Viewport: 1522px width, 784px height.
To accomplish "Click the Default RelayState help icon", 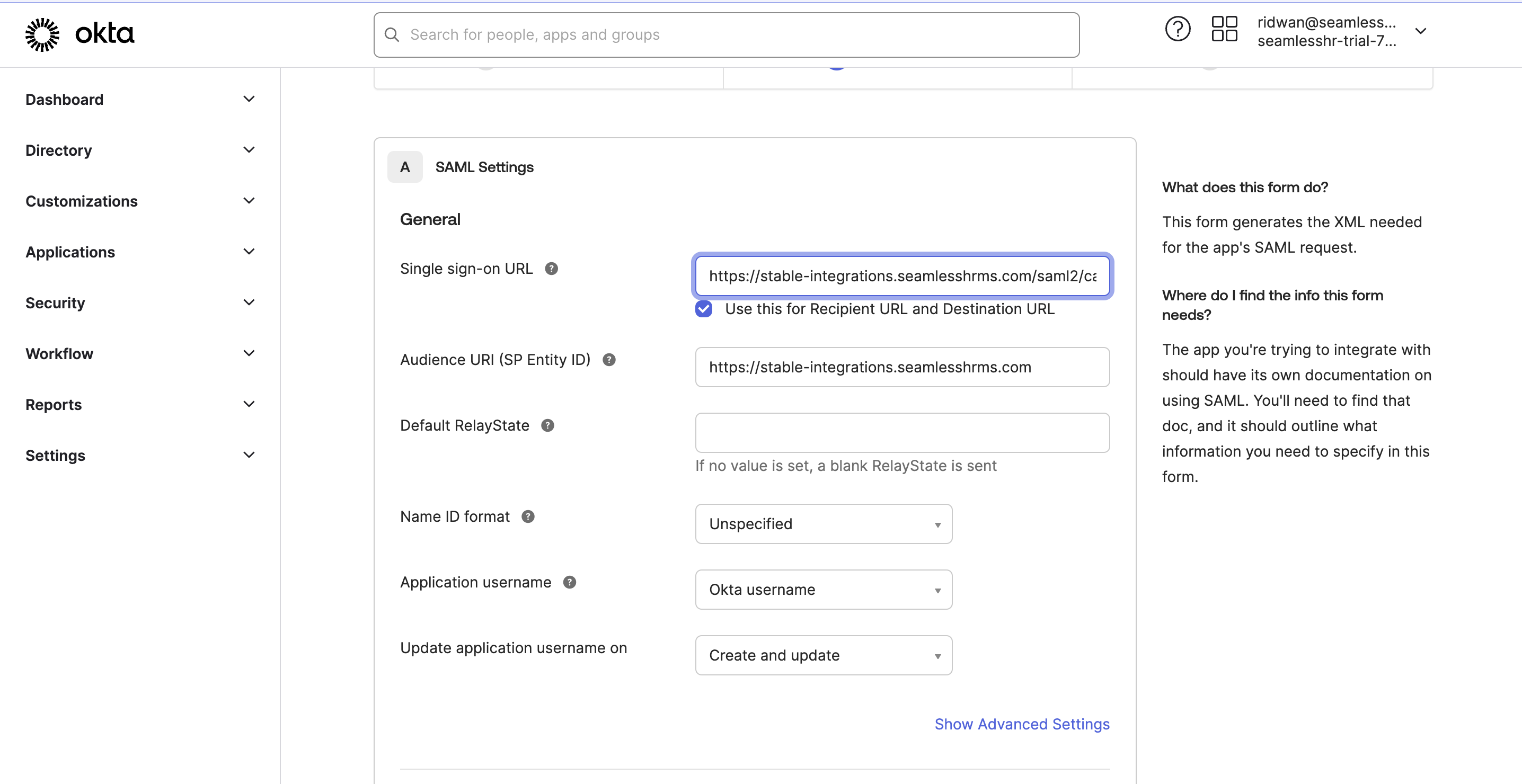I will pyautogui.click(x=547, y=425).
